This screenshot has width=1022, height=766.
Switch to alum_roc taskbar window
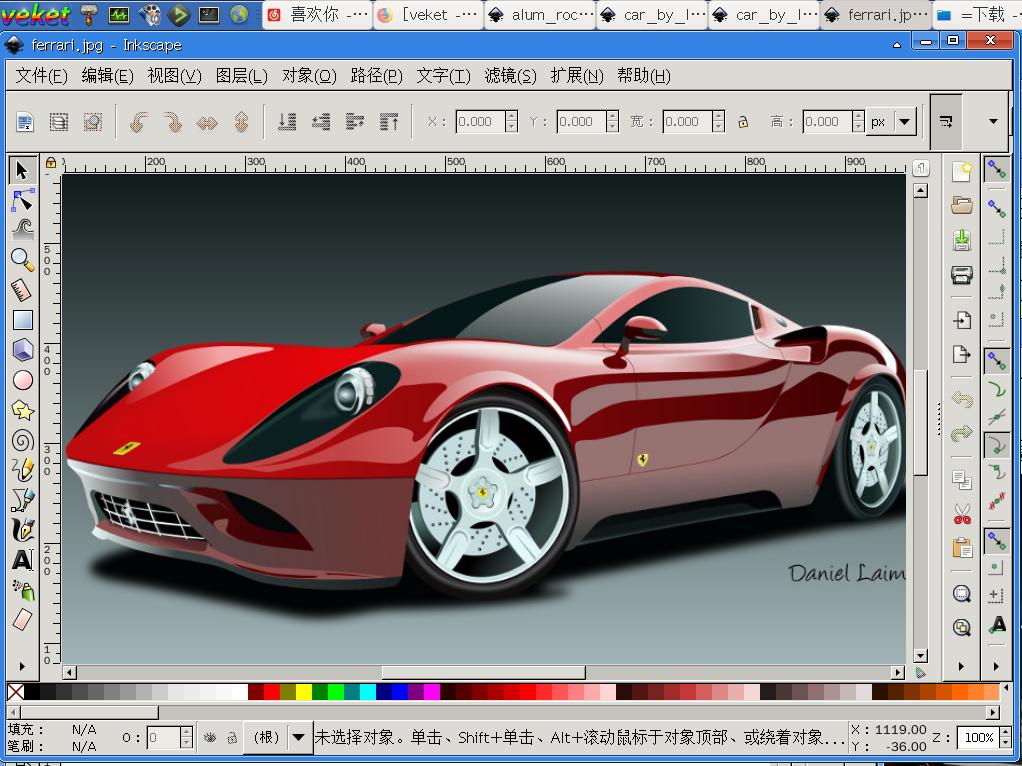540,15
